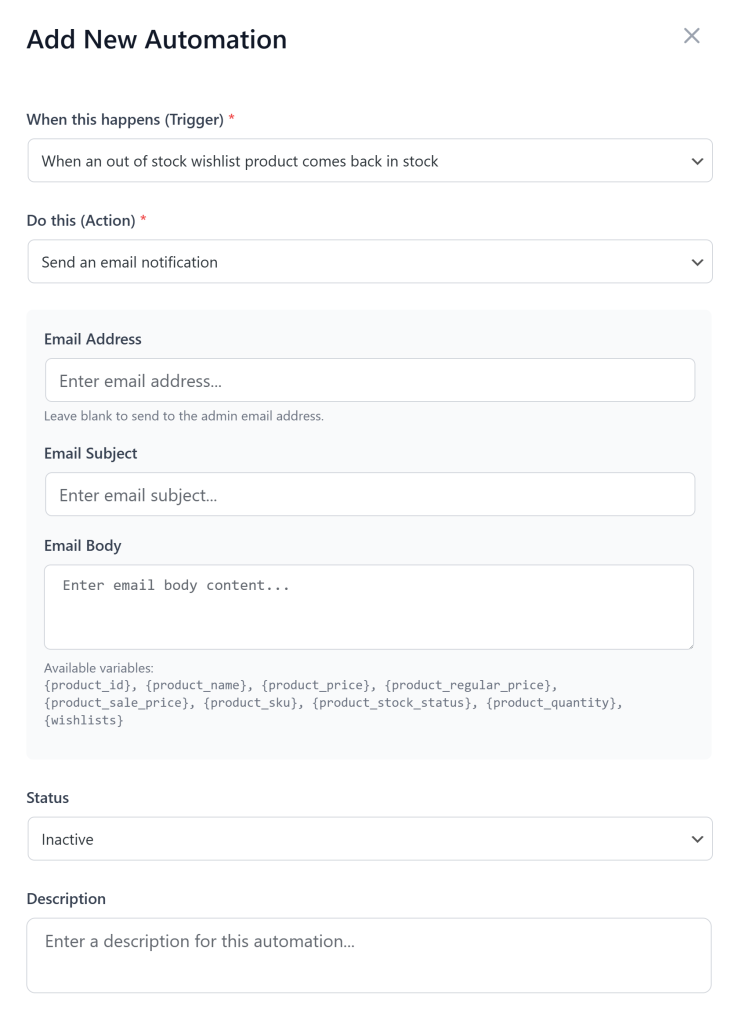This screenshot has width=738, height=1024.
Task: Click the Action dropdown chevron arrow
Action: pos(699,261)
